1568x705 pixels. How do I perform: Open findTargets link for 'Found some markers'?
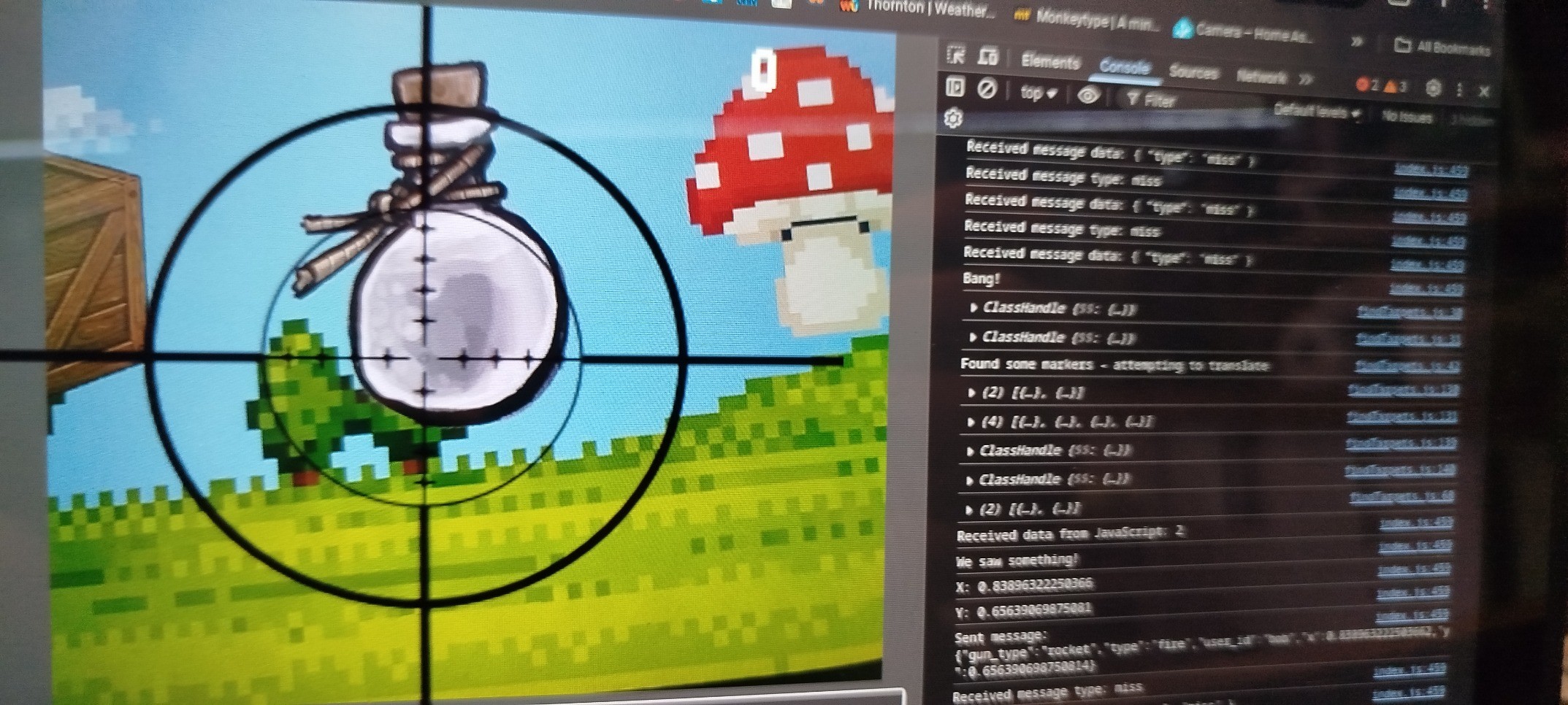pyautogui.click(x=1407, y=366)
